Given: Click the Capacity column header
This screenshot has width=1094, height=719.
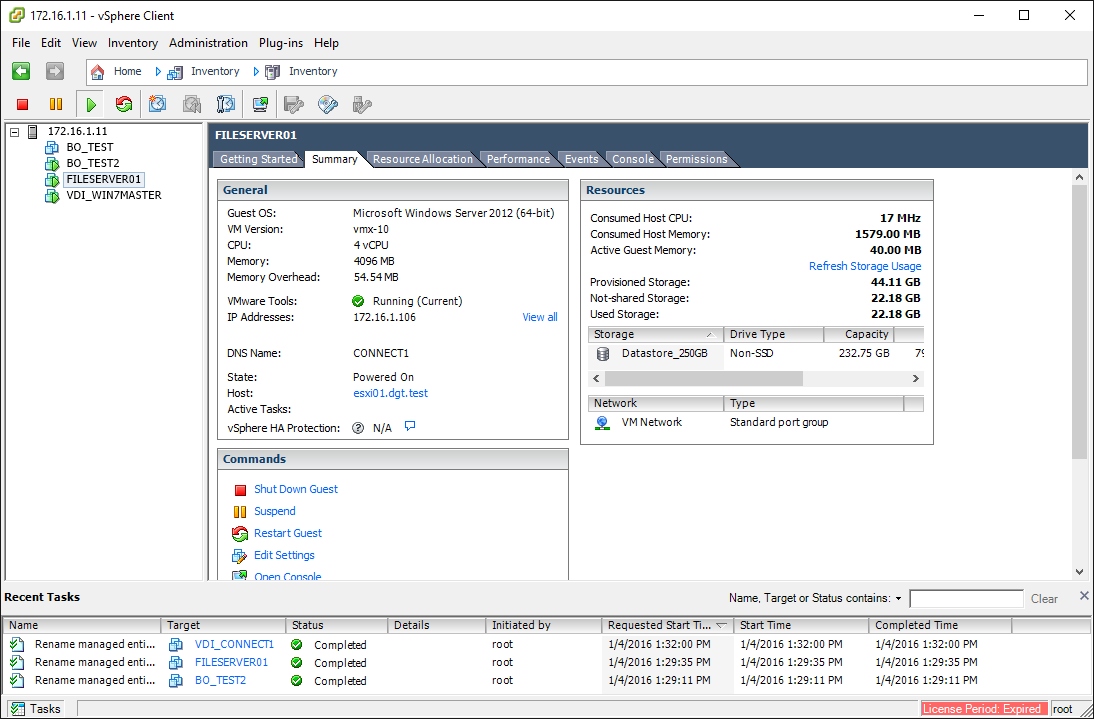Looking at the screenshot, I should [x=859, y=334].
